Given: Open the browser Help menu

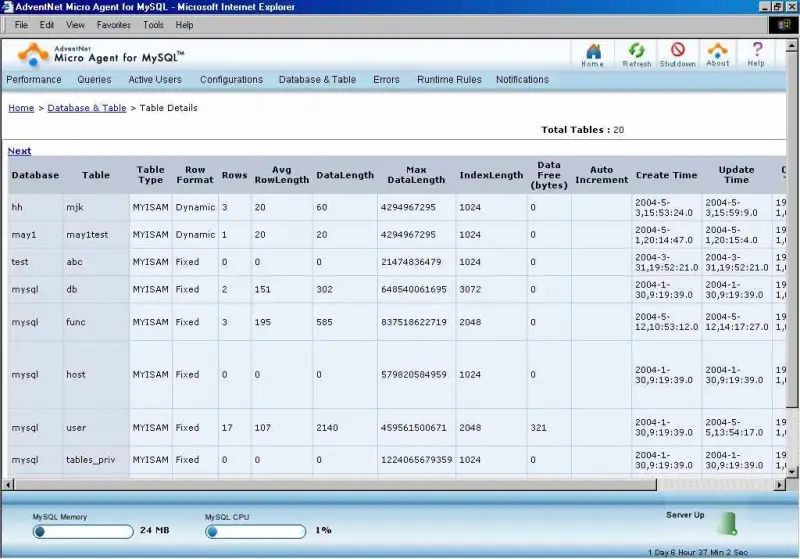Looking at the screenshot, I should [x=184, y=25].
